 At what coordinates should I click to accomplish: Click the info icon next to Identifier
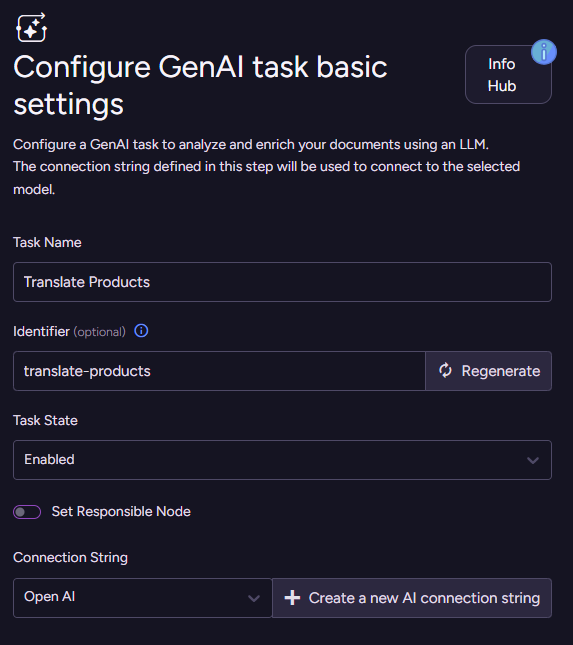[x=141, y=331]
